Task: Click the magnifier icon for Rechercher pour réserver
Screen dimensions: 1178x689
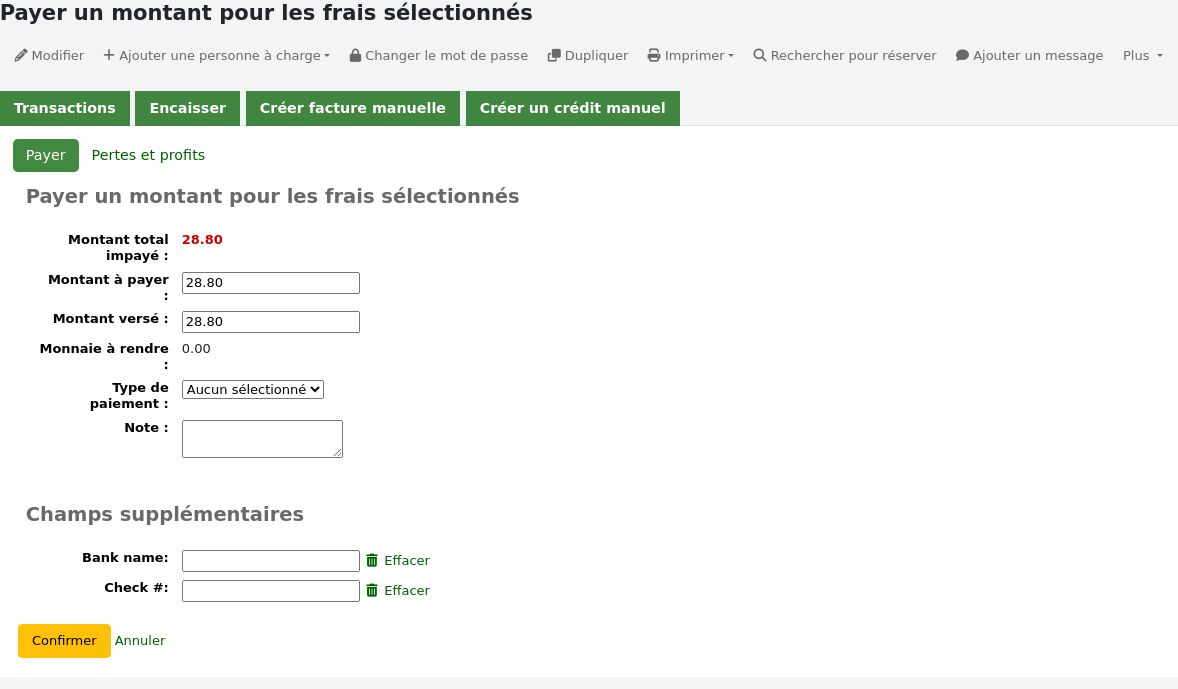Action: [760, 56]
